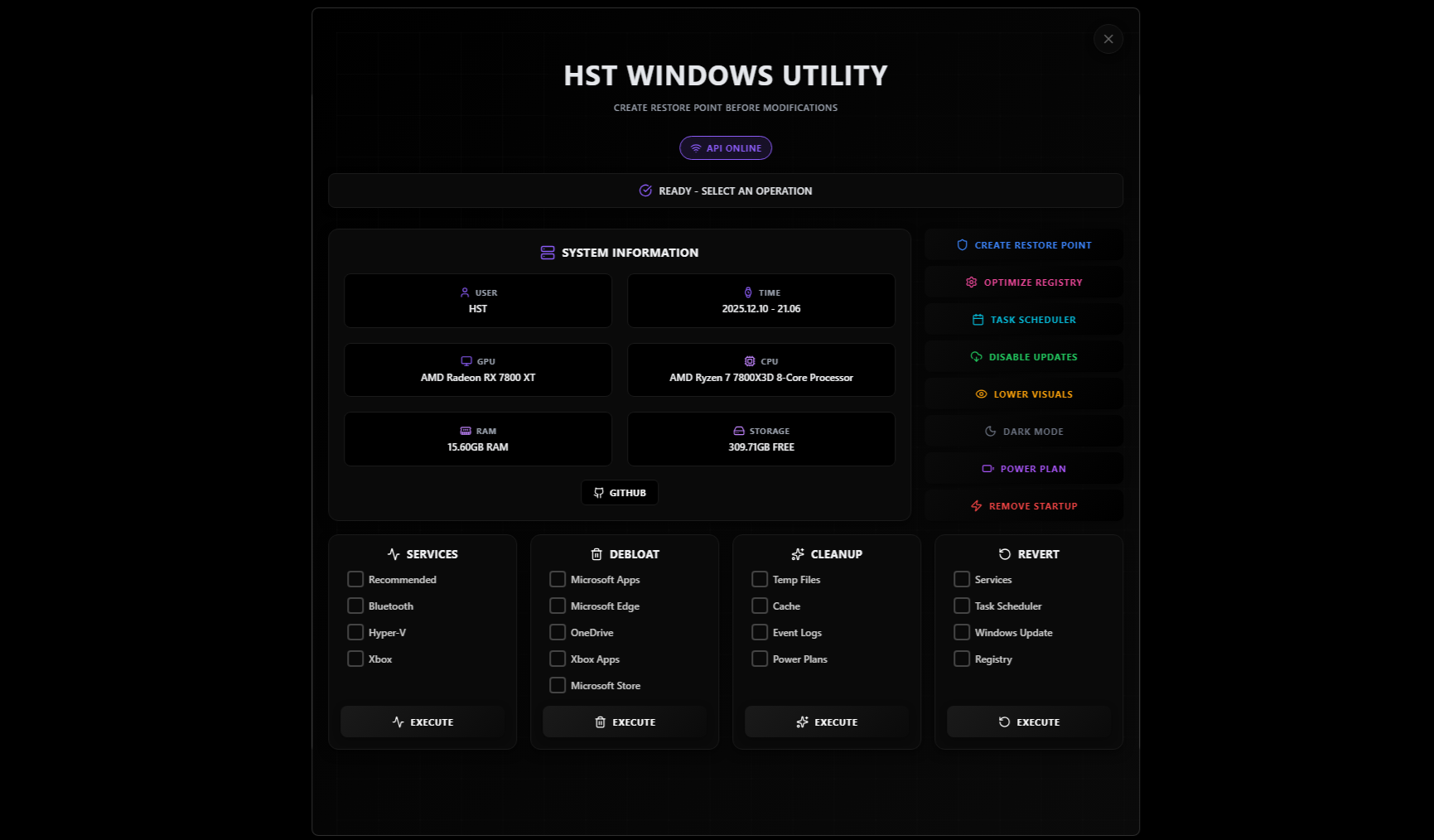
Task: Click the eye icon beside Lower Visuals
Action: point(982,393)
